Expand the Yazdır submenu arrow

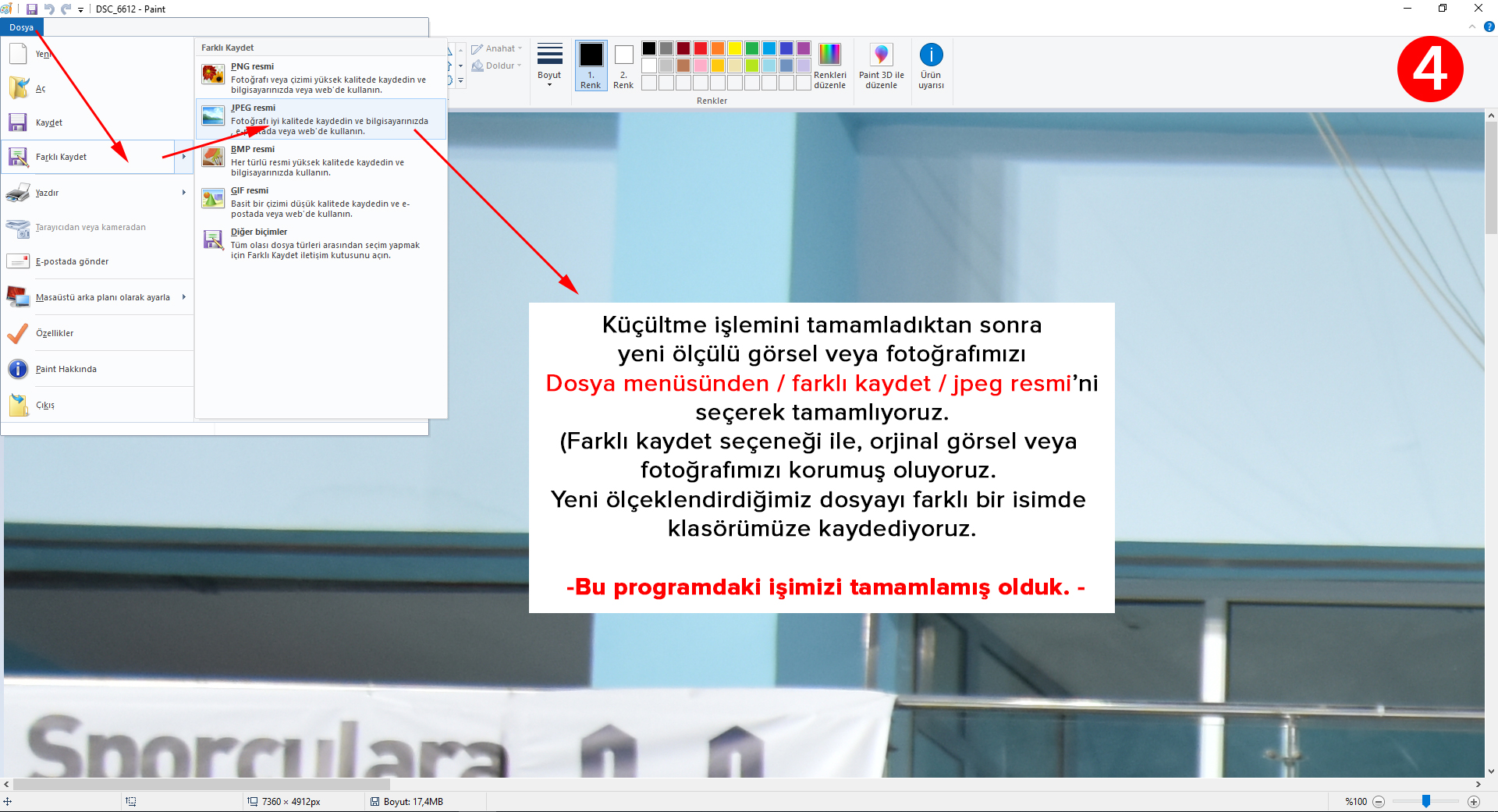coord(184,193)
